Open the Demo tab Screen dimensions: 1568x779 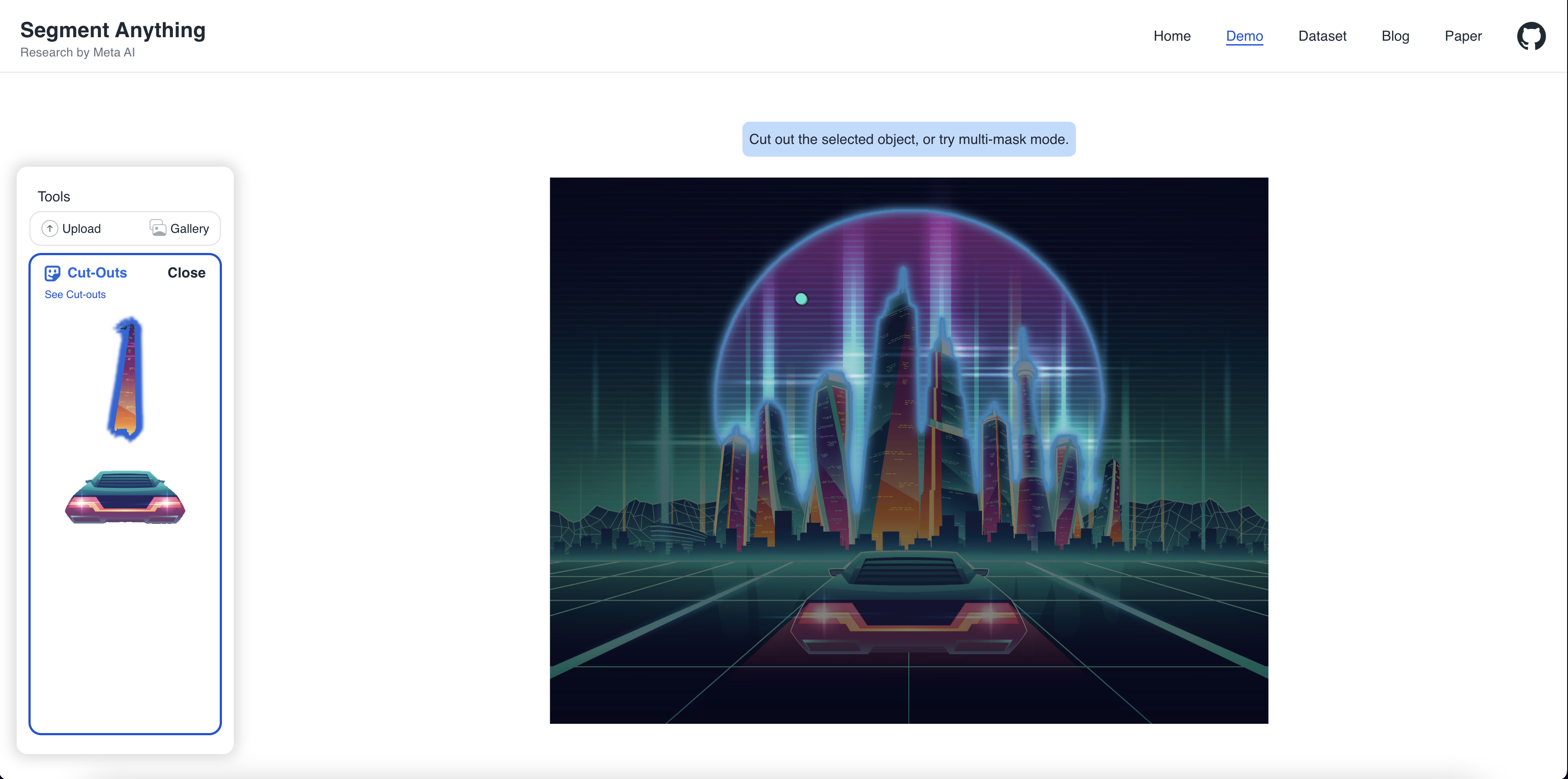1244,36
